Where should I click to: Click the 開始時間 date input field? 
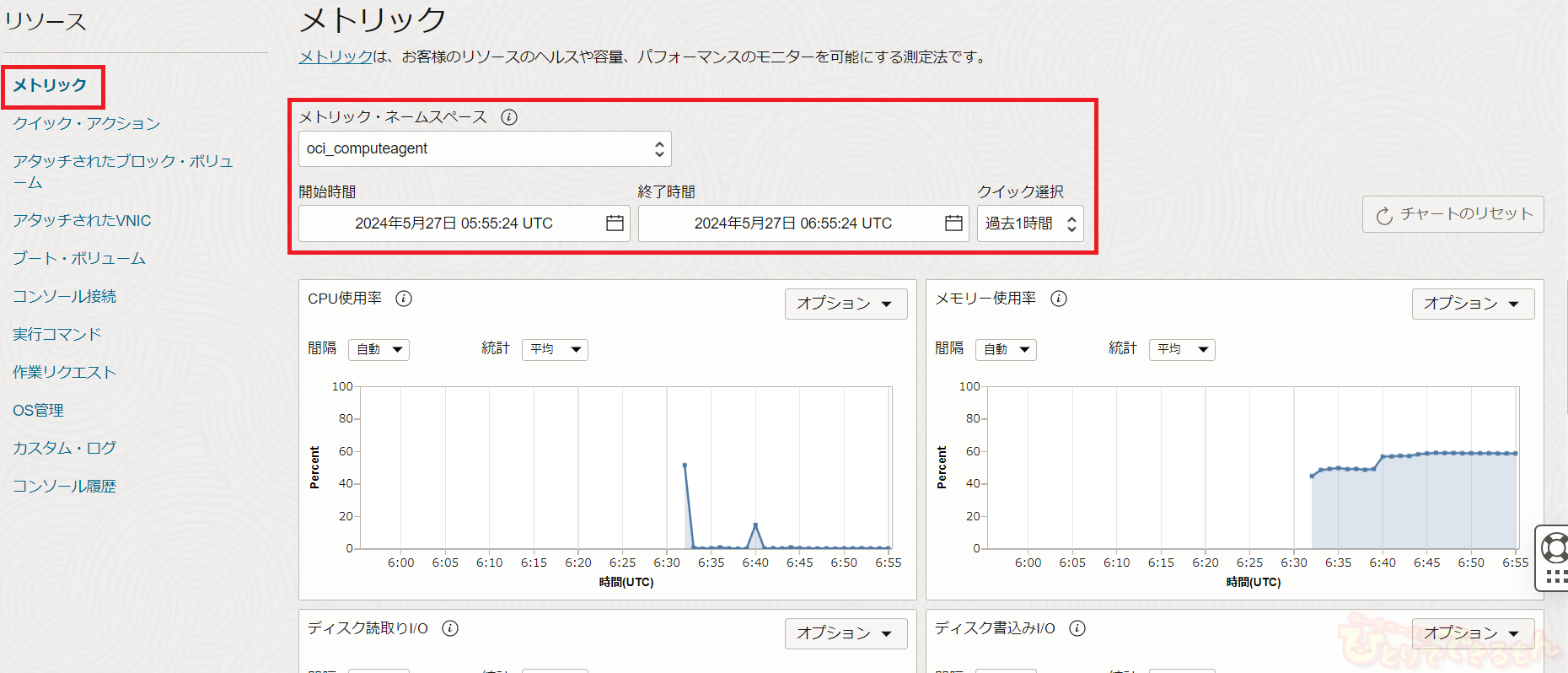coord(454,223)
